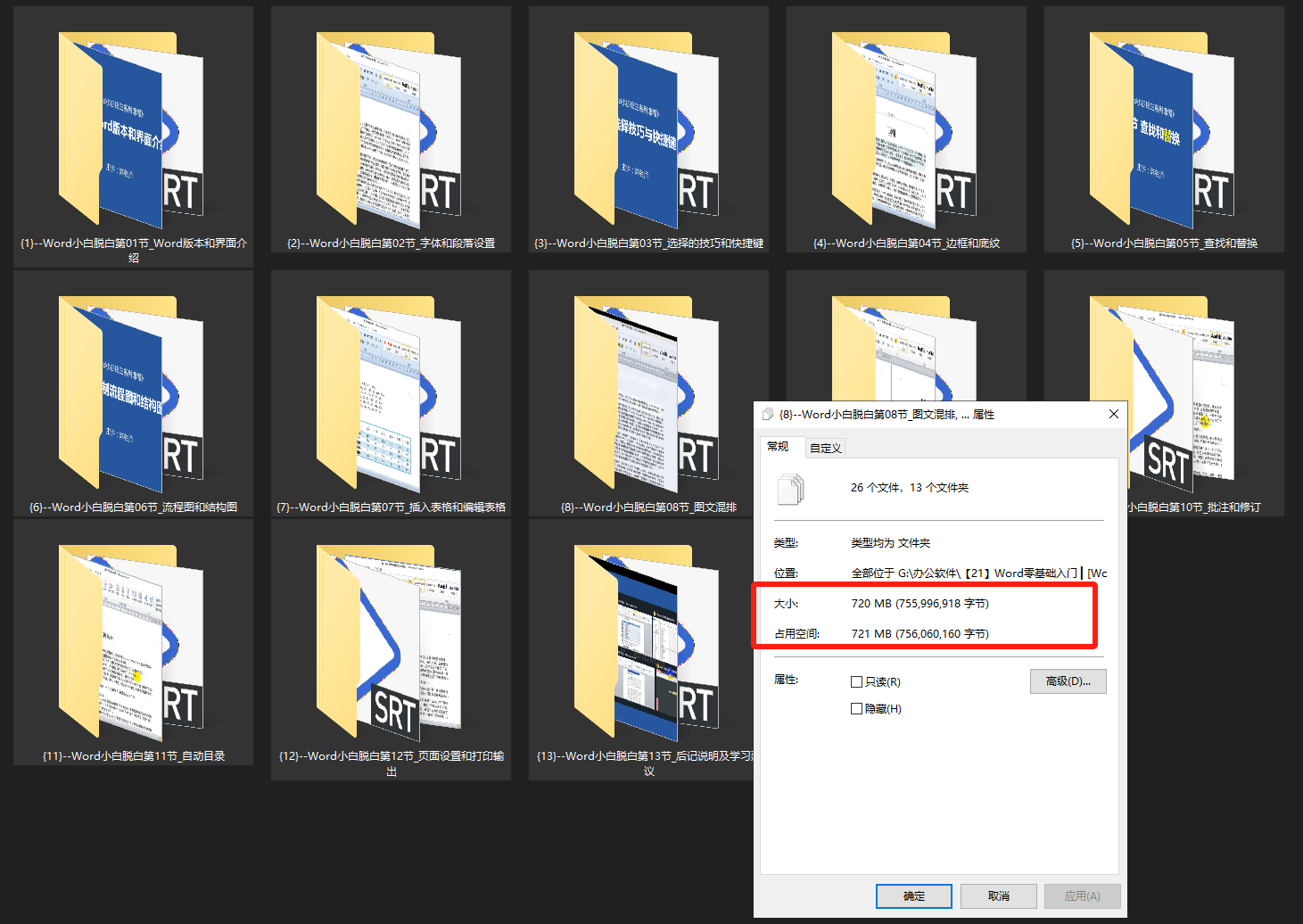Click label {4}--Word小白脱白第04节_边框和底纹

point(906,243)
